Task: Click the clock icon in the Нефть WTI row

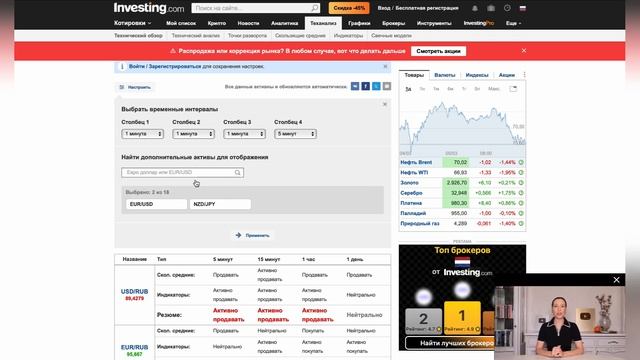Action: pyautogui.click(x=521, y=173)
